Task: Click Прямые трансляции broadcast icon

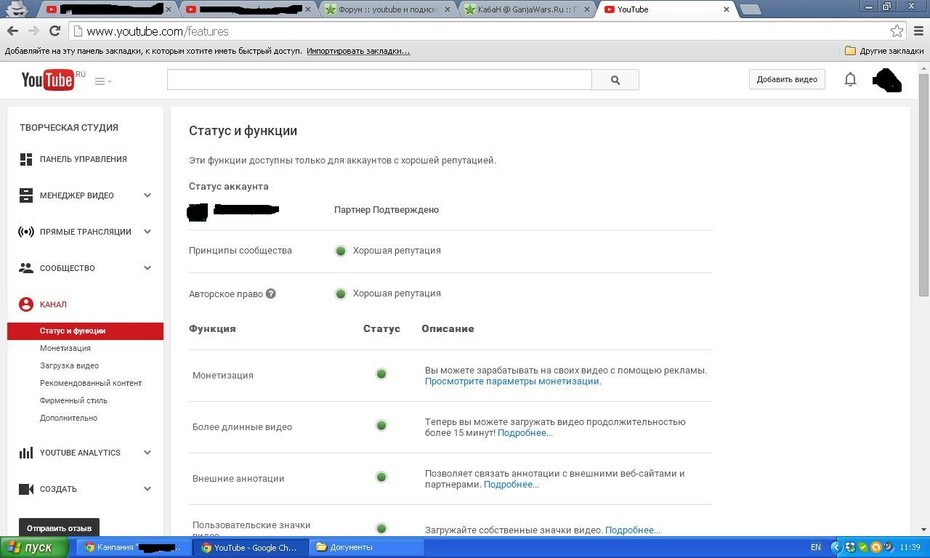Action: click(x=26, y=231)
